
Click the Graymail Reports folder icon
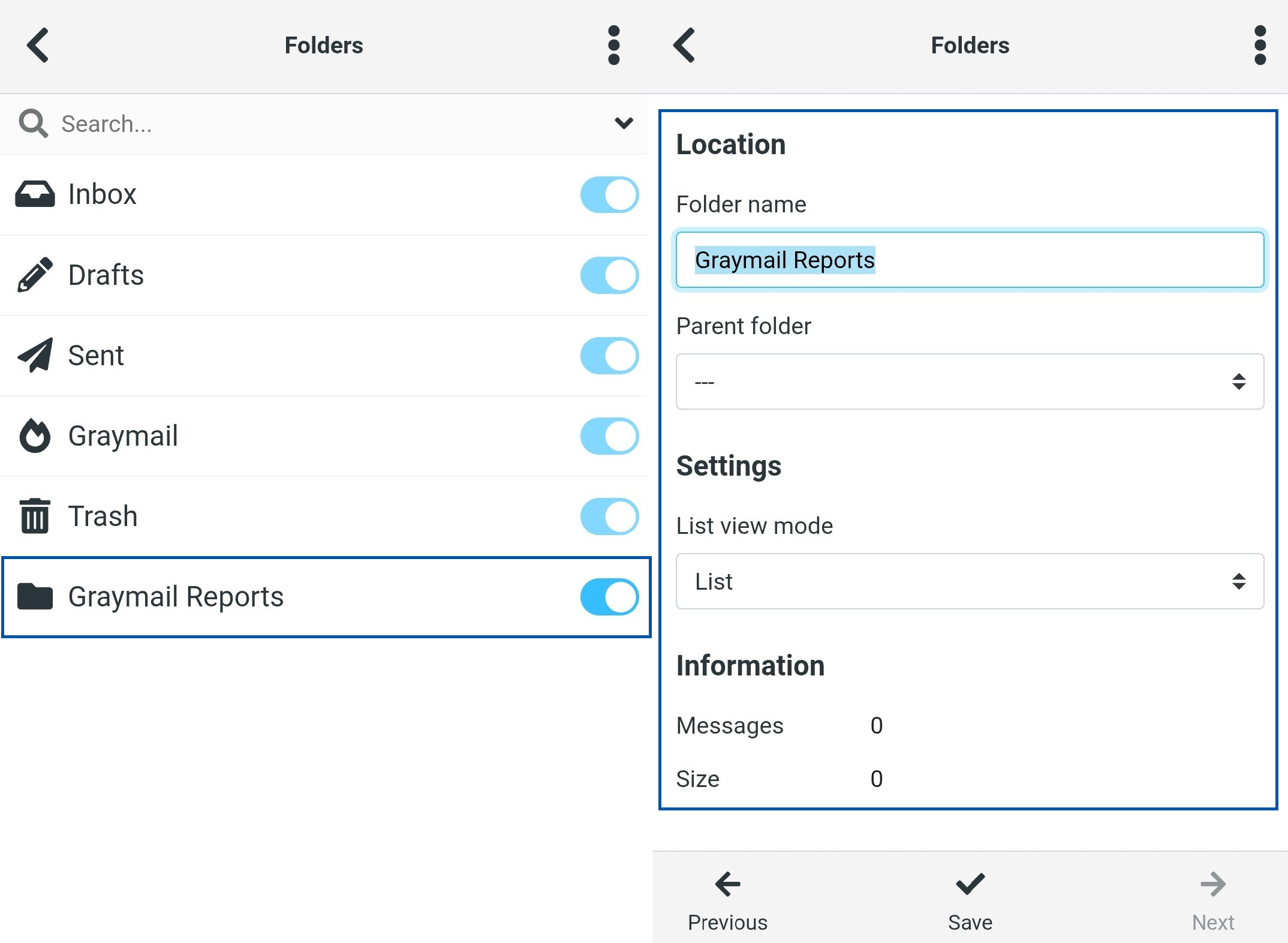coord(35,596)
